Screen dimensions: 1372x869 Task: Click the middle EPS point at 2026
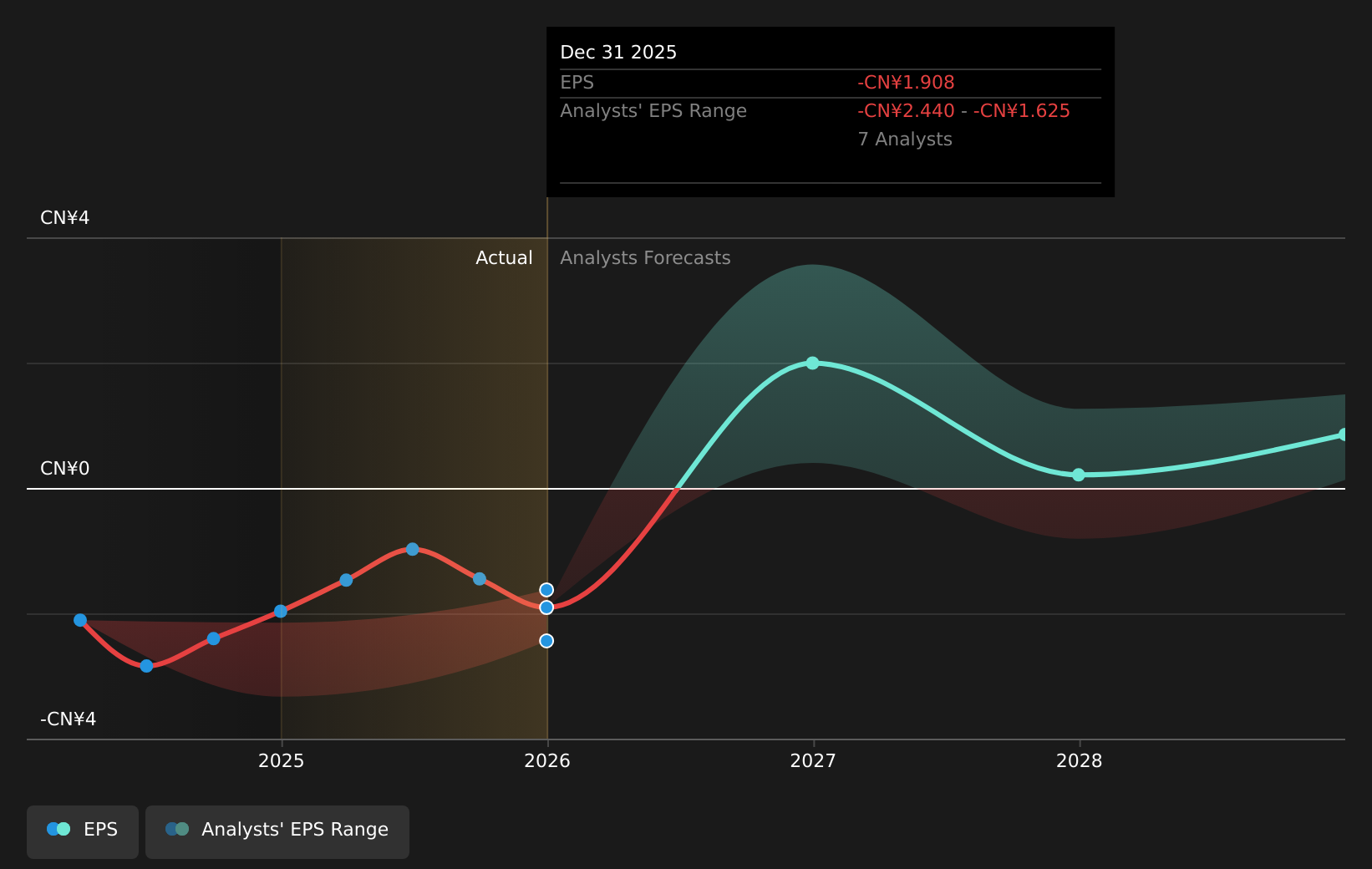546,607
